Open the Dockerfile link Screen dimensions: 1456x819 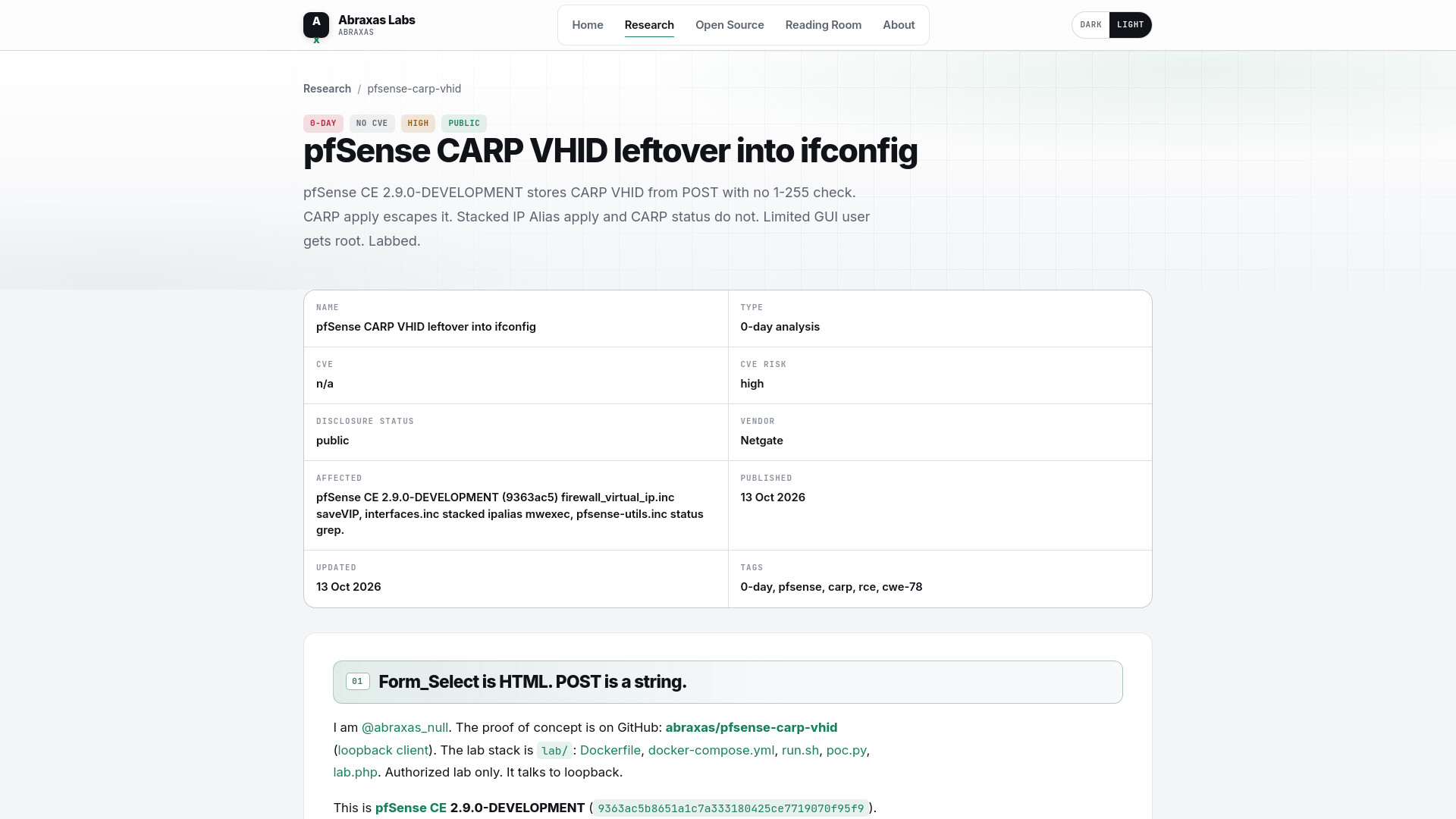click(610, 750)
